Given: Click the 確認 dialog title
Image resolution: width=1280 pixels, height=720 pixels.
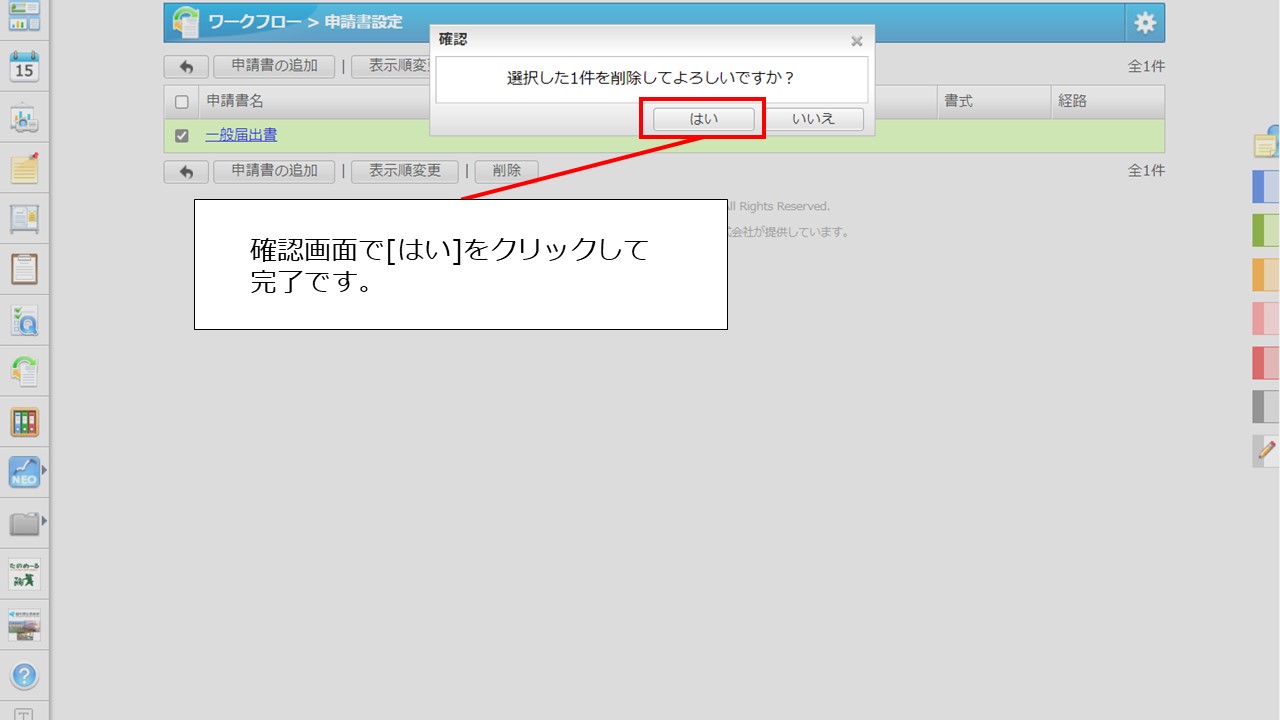Looking at the screenshot, I should pyautogui.click(x=453, y=40).
